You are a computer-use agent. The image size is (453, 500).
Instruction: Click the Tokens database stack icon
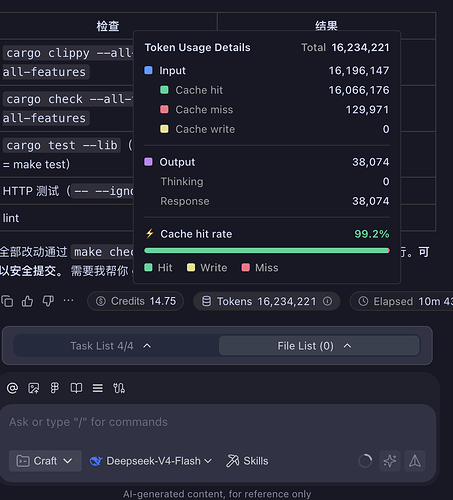pyautogui.click(x=207, y=301)
